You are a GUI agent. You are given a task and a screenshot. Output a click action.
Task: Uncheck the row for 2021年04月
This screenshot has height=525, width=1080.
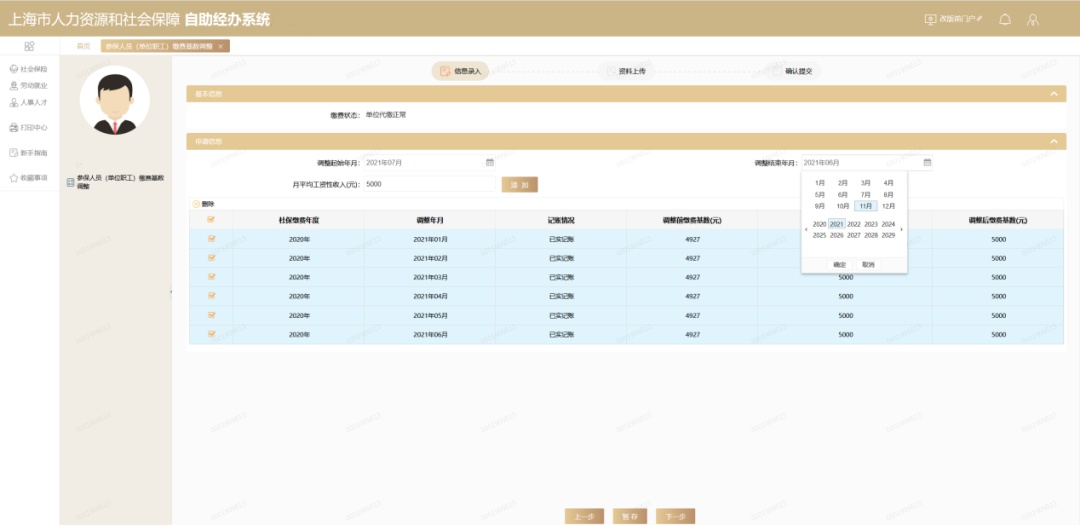(x=211, y=296)
